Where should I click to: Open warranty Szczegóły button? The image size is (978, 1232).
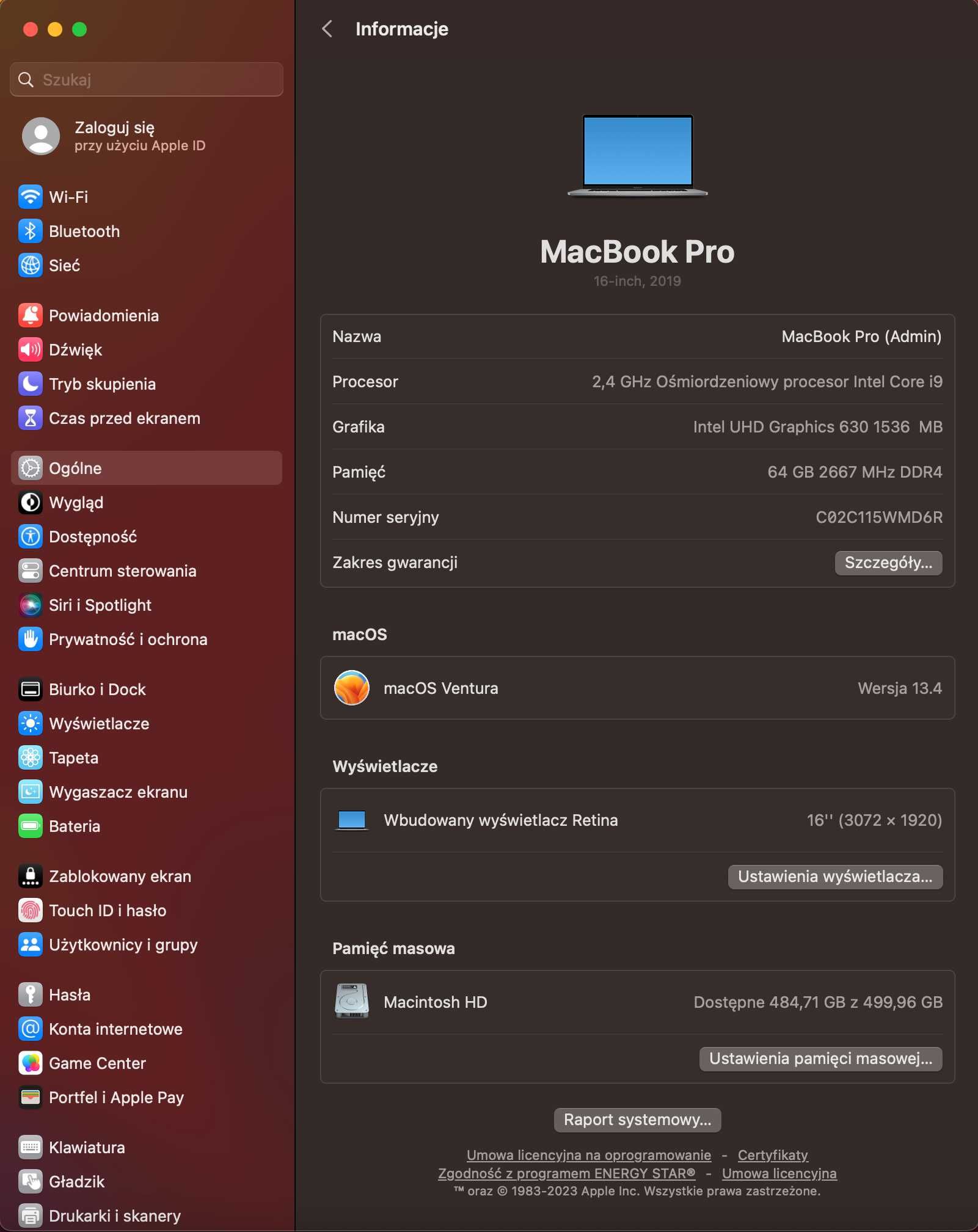(x=888, y=563)
